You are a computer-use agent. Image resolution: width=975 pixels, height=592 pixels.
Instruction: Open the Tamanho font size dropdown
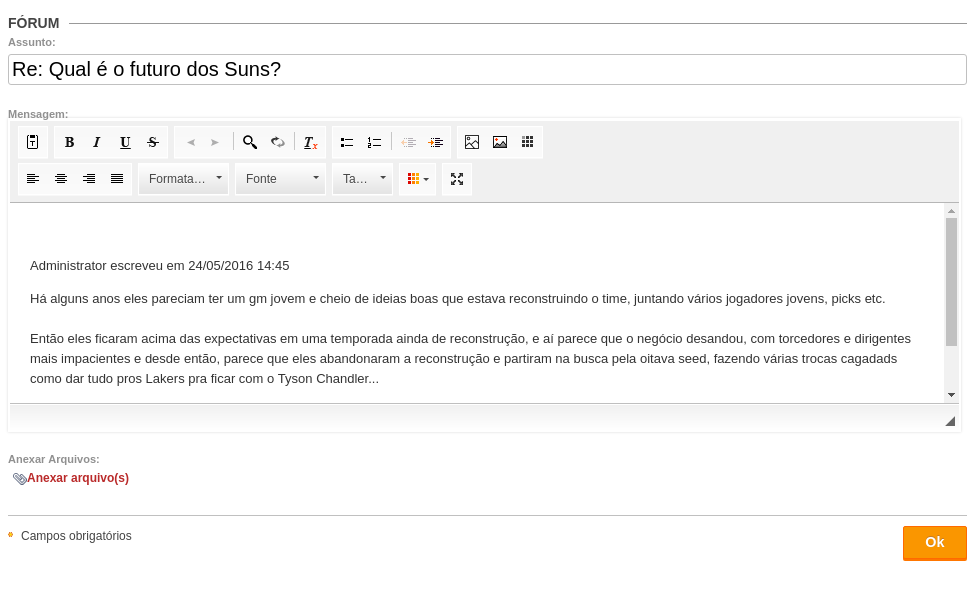pyautogui.click(x=363, y=179)
